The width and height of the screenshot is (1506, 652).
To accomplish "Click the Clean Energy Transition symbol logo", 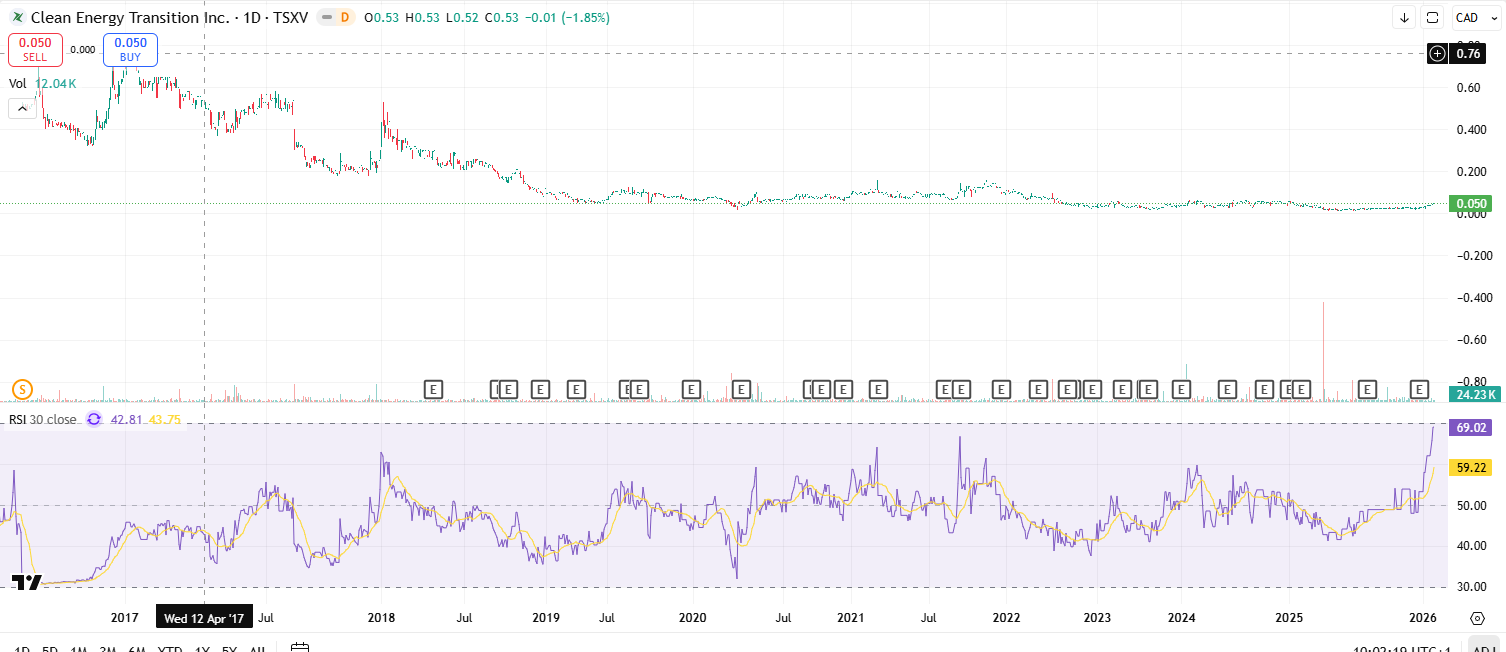I will click(x=17, y=18).
